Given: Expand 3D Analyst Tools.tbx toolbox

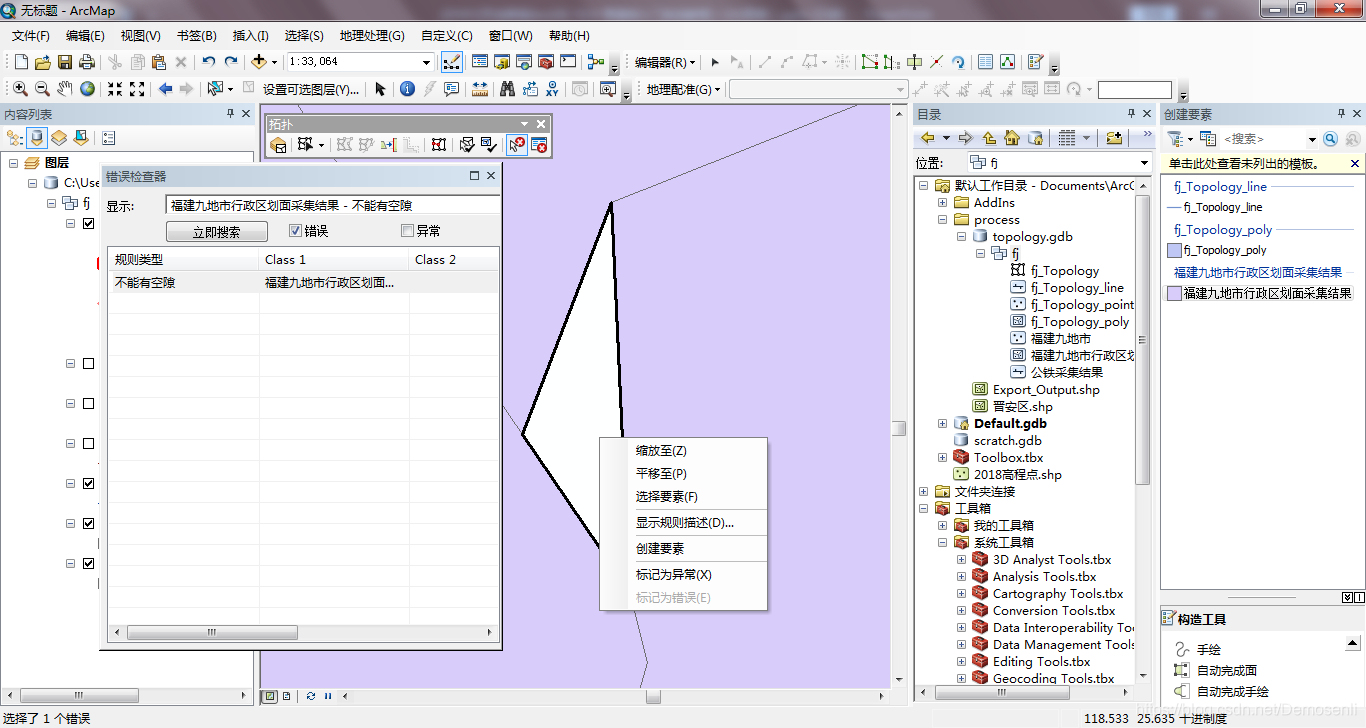Looking at the screenshot, I should [961, 560].
